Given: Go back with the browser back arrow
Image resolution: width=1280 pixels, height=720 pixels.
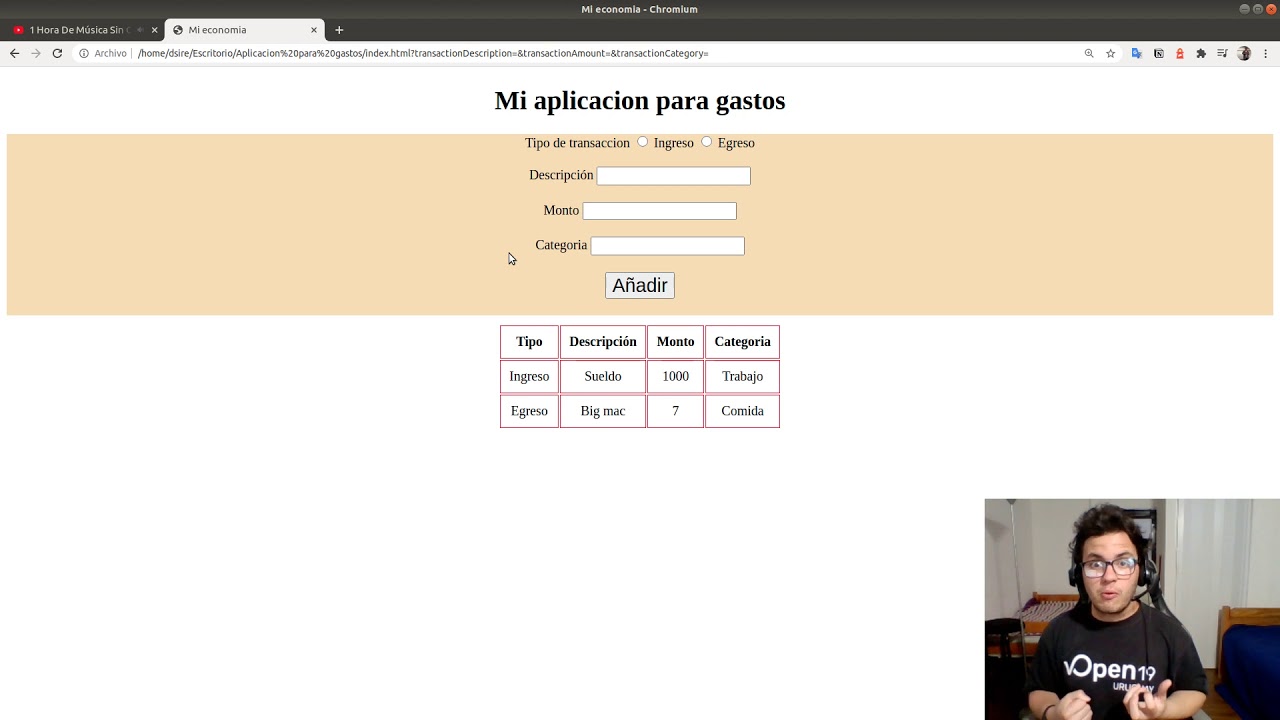Looking at the screenshot, I should 14,53.
